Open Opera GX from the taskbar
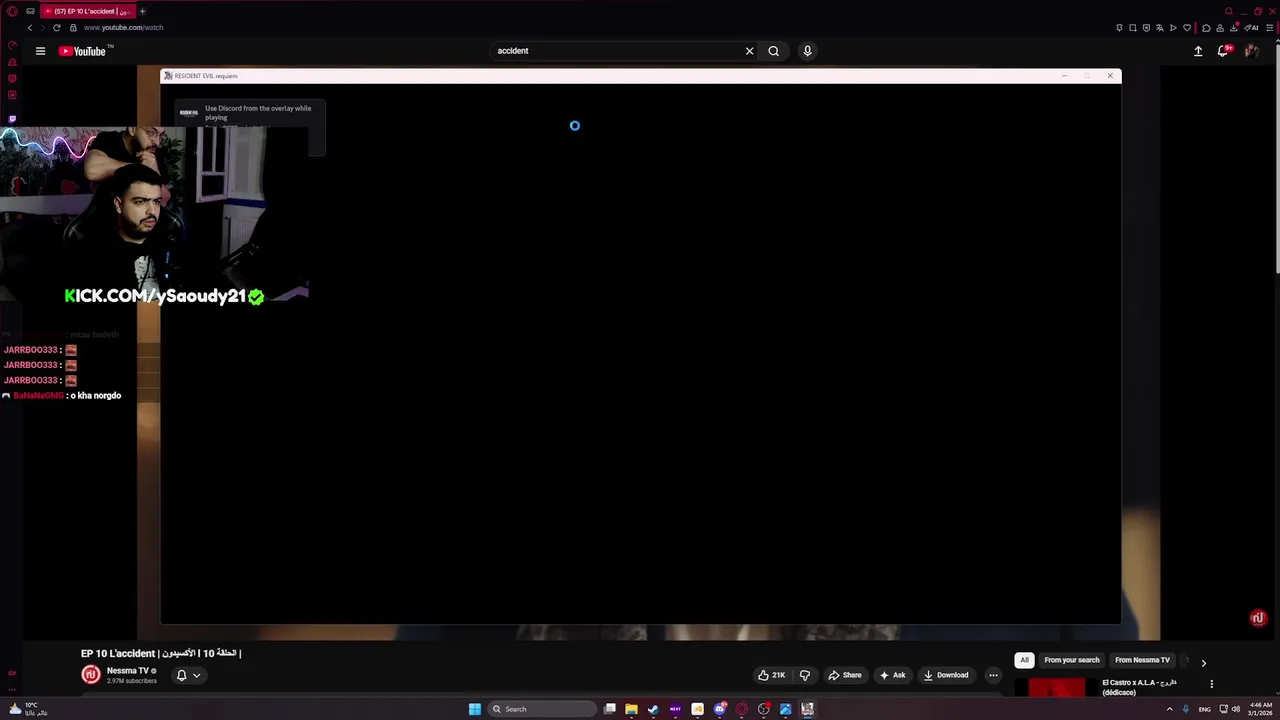 (741, 709)
